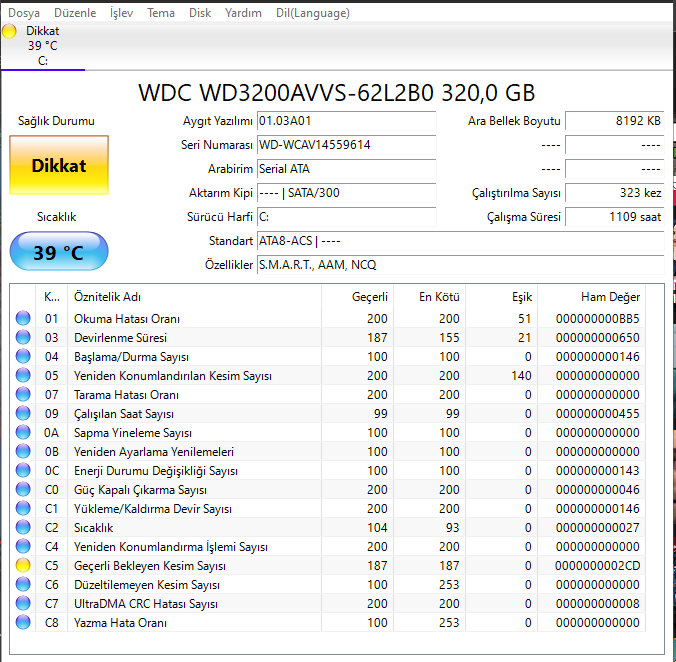Click raw value 000000000455
The image size is (676, 662).
click(x=598, y=414)
